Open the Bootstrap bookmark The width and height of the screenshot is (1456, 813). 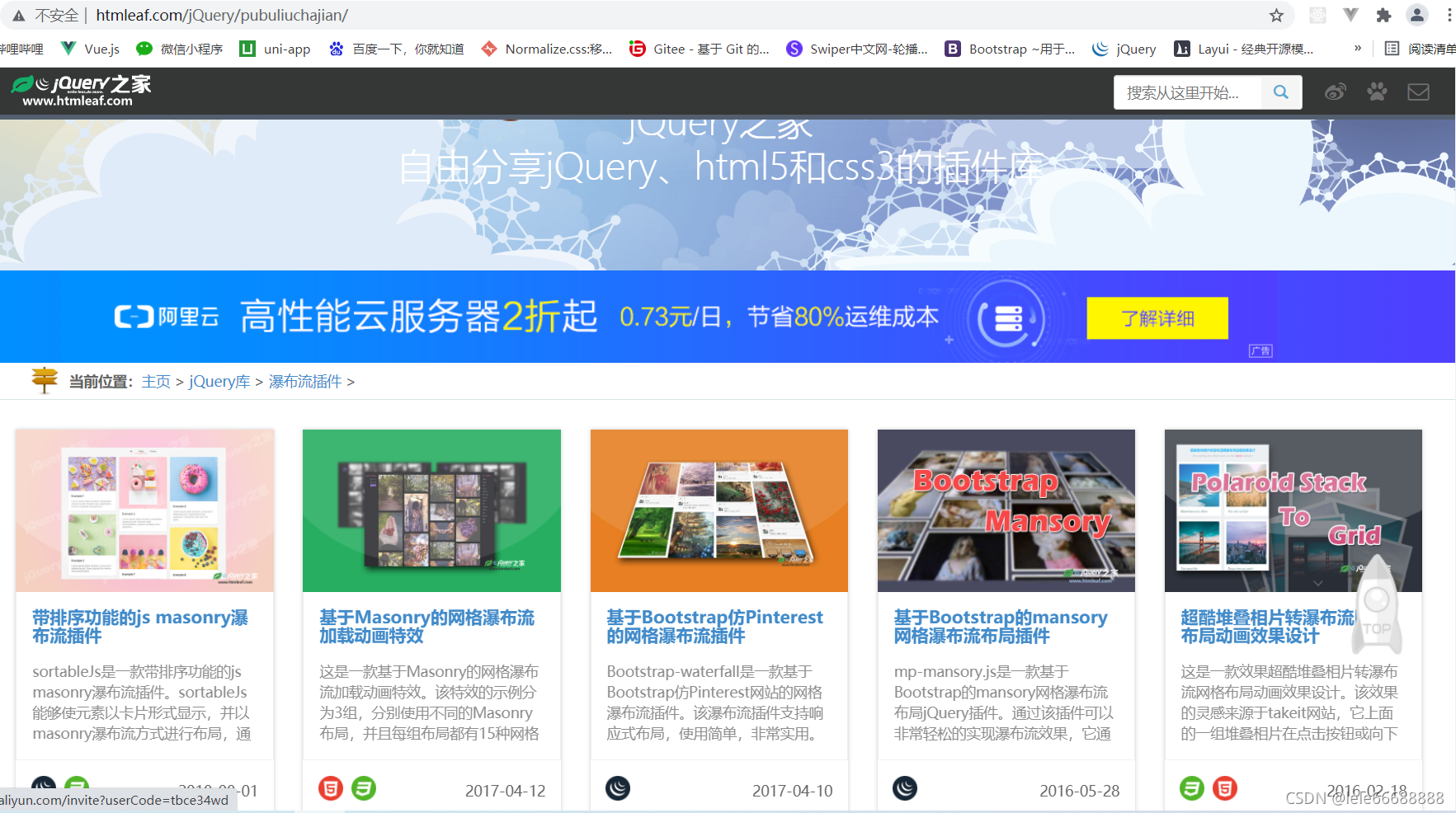1011,49
